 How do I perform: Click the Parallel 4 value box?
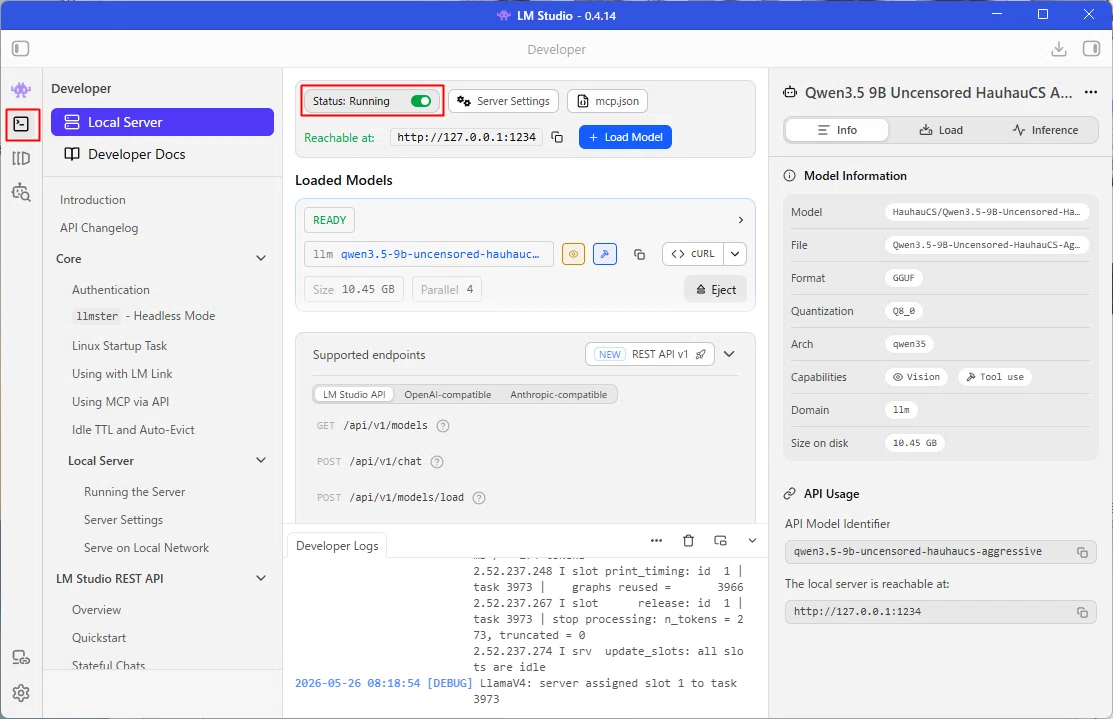point(446,290)
